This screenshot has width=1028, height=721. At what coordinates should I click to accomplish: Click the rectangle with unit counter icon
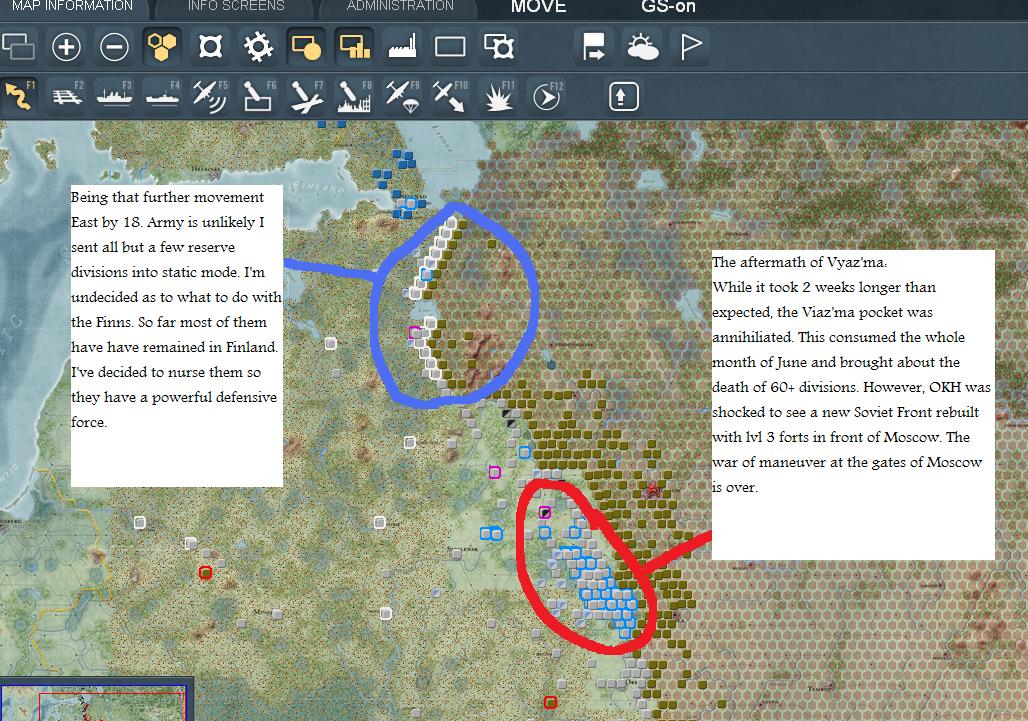click(x=499, y=47)
